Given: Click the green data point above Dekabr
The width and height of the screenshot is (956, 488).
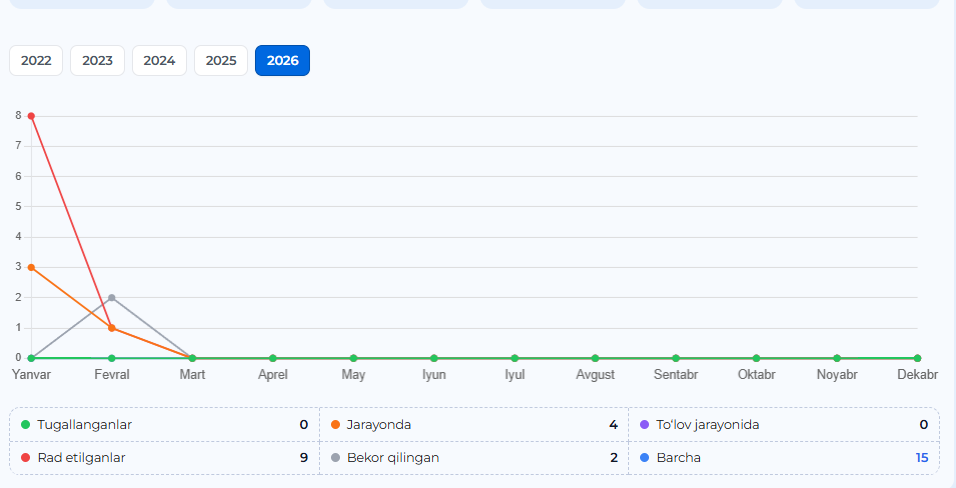Looking at the screenshot, I should pyautogui.click(x=917, y=358).
